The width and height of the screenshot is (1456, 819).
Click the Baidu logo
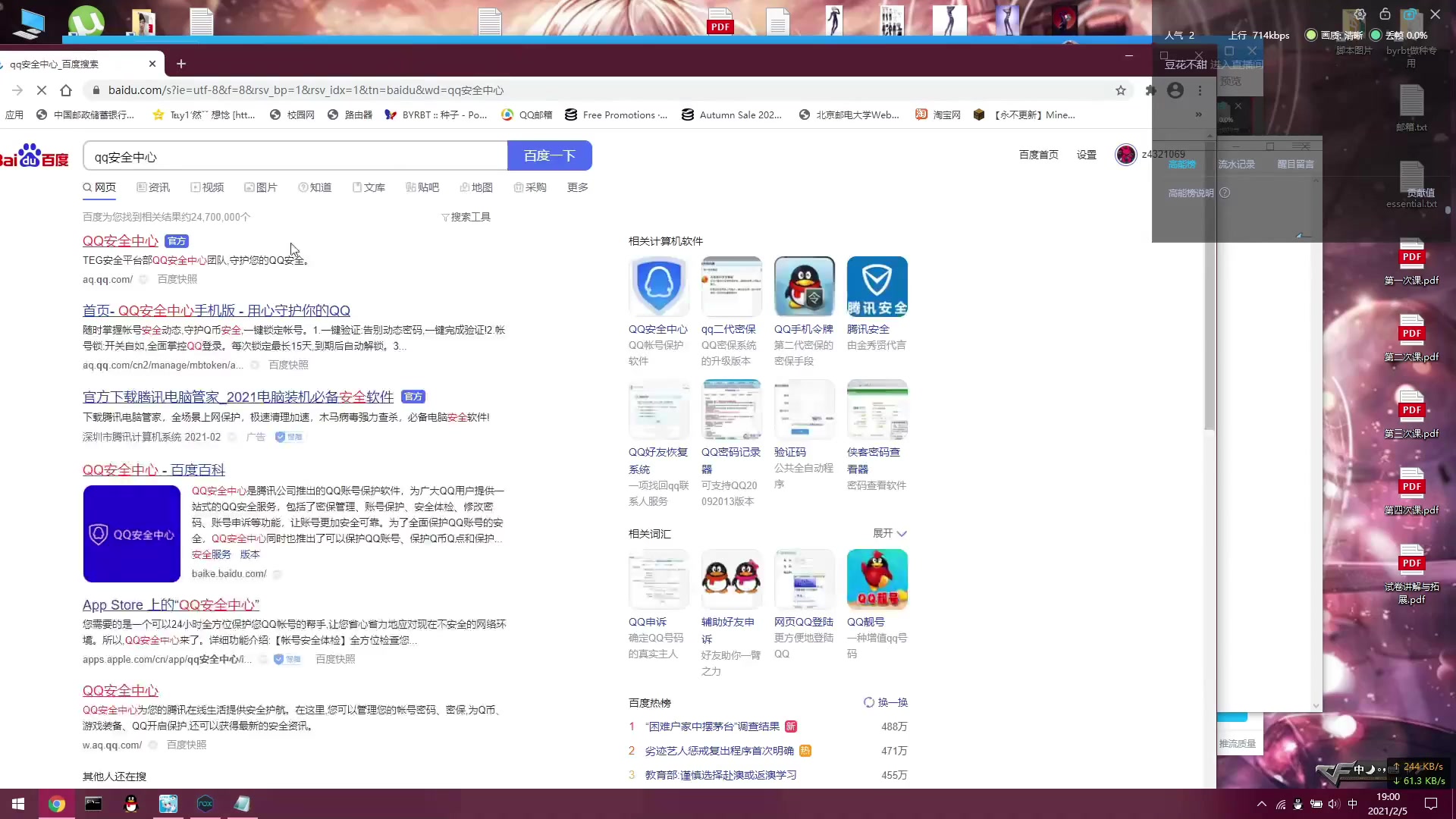click(x=34, y=155)
